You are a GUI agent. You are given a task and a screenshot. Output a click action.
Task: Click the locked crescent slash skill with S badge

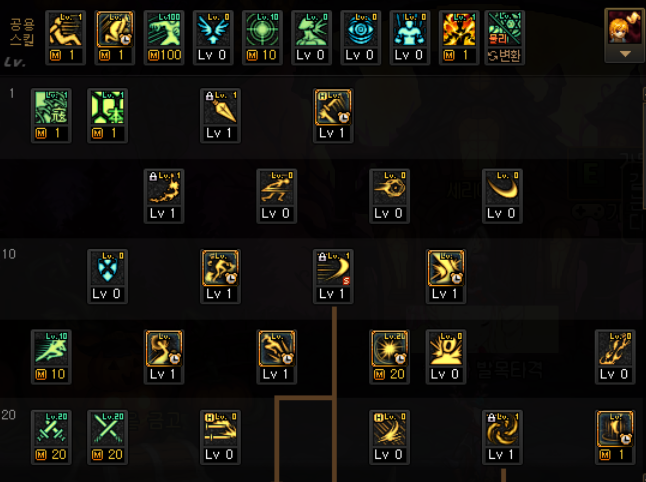point(333,276)
